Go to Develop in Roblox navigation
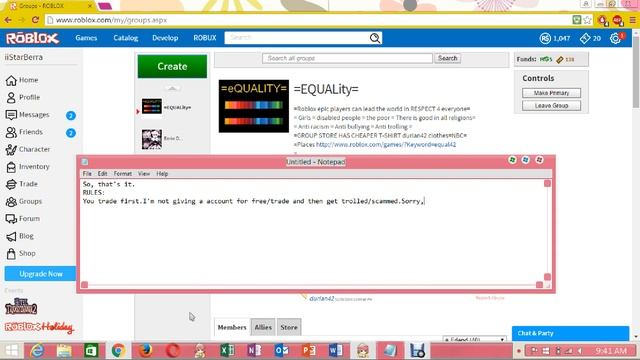The width and height of the screenshot is (640, 360). tap(165, 38)
